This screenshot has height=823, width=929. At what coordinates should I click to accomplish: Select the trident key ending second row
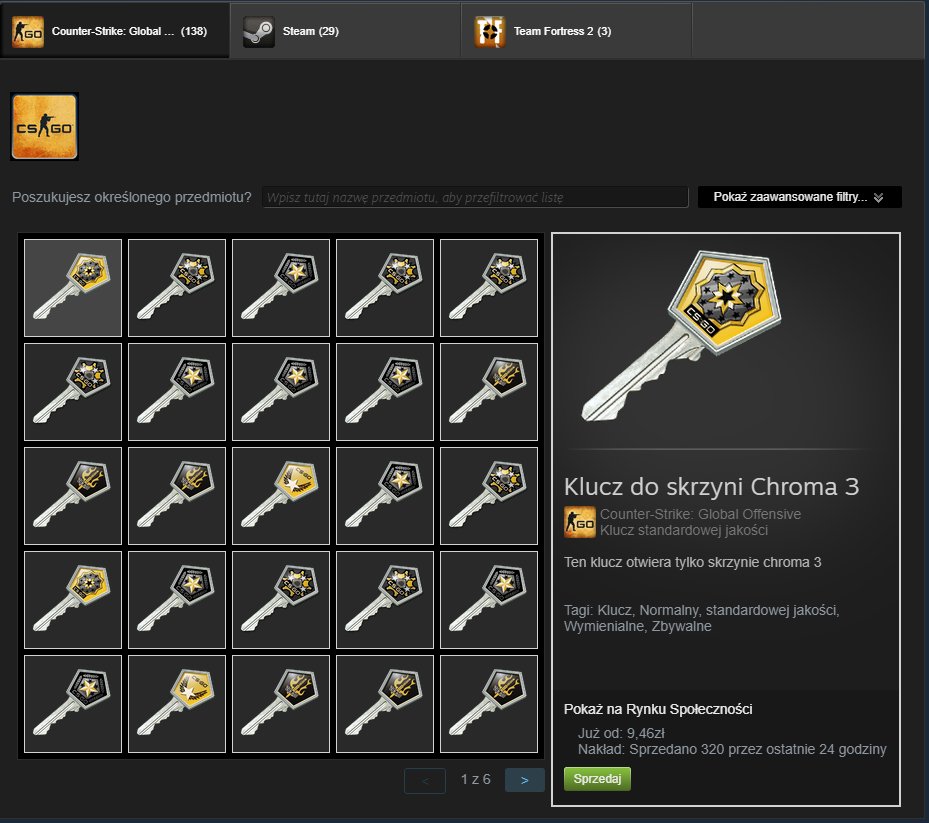coord(489,392)
